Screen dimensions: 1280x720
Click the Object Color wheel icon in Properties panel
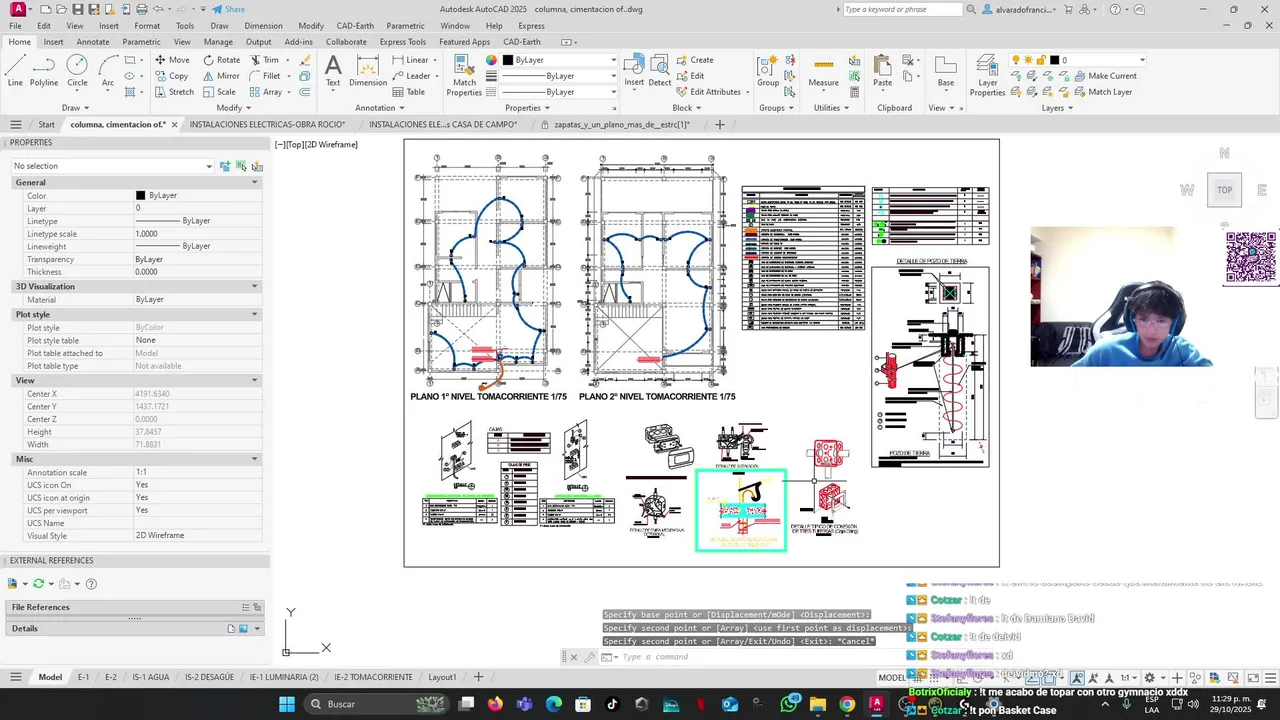(x=491, y=60)
